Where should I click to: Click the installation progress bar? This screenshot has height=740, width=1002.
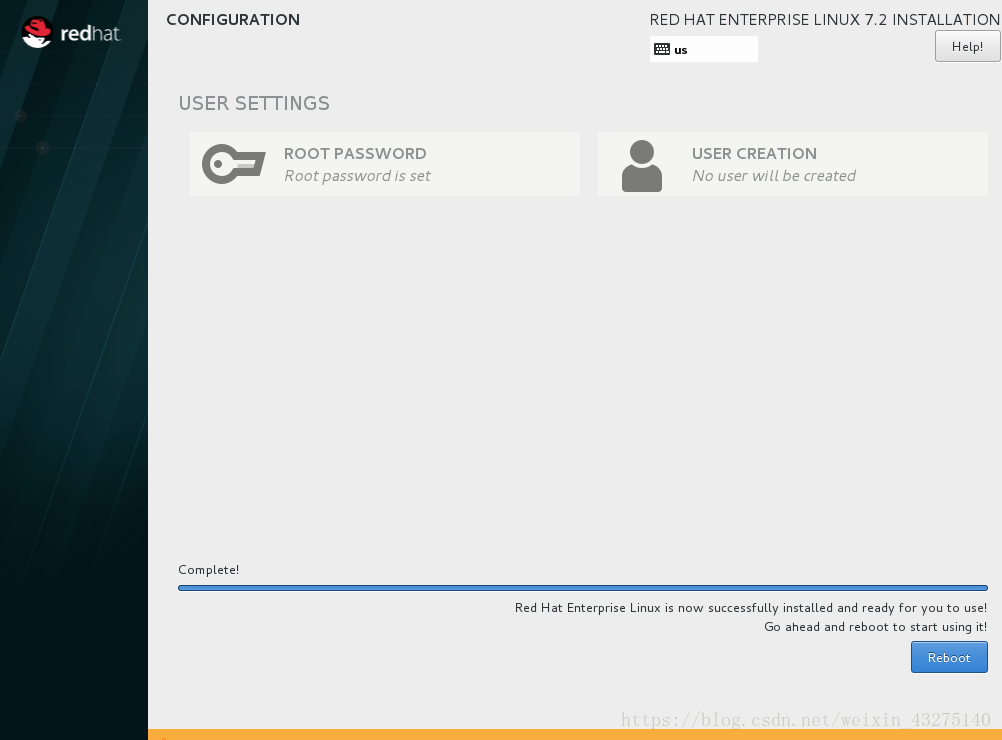point(583,588)
